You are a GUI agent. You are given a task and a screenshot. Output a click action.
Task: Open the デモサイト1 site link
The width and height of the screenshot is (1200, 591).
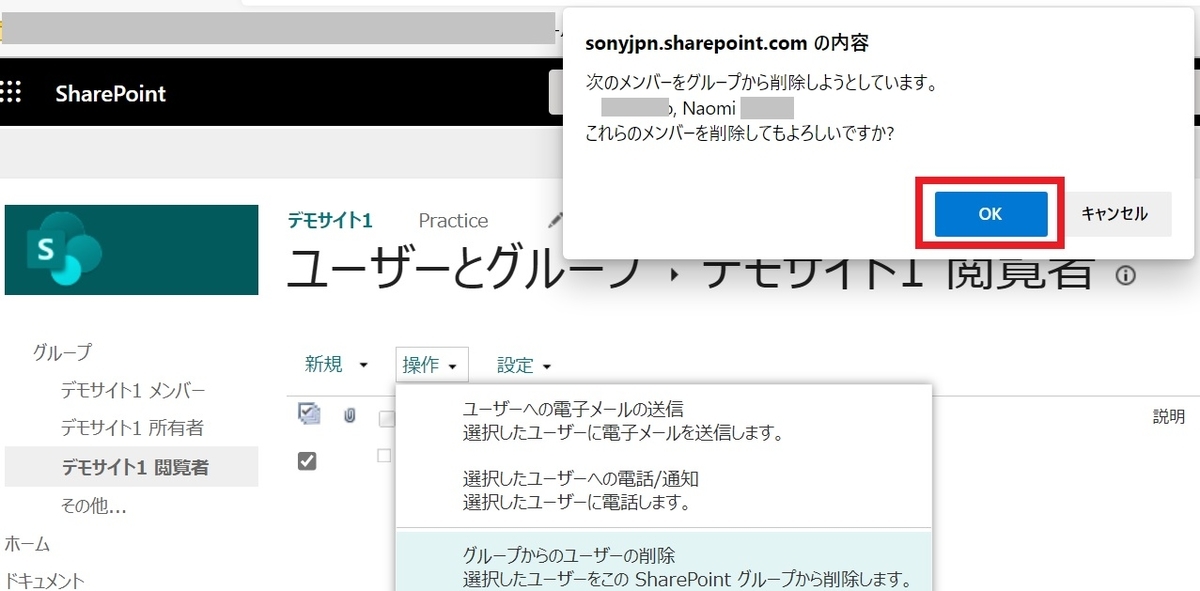tap(330, 220)
